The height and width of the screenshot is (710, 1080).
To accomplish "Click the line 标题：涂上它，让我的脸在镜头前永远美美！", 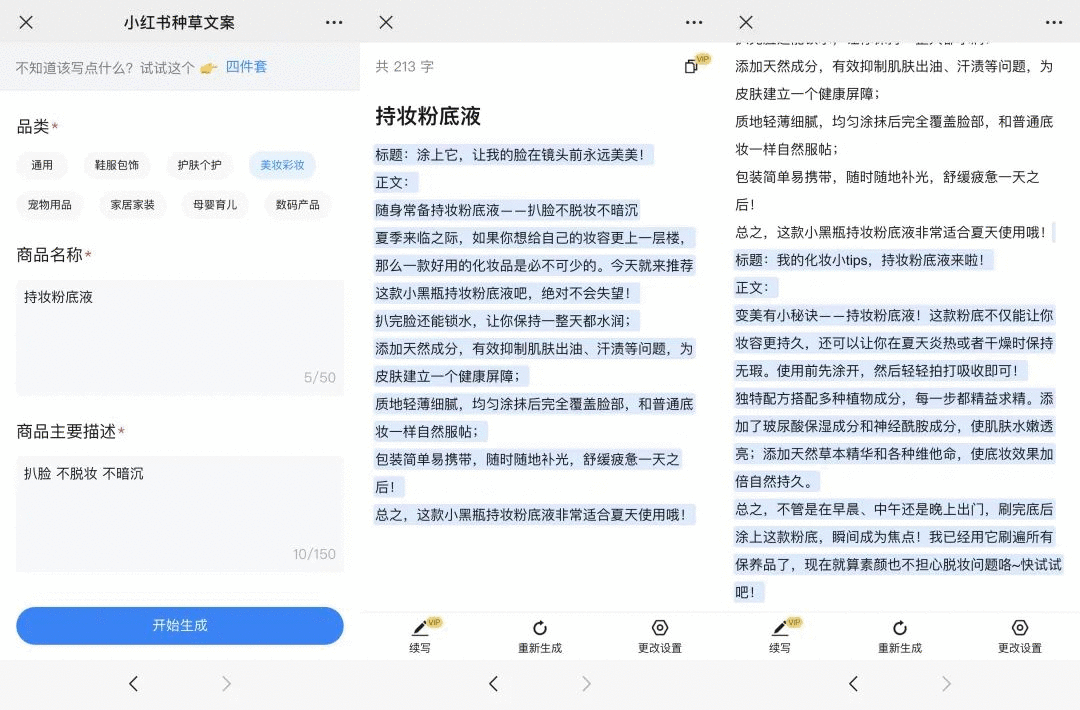I will [513, 155].
